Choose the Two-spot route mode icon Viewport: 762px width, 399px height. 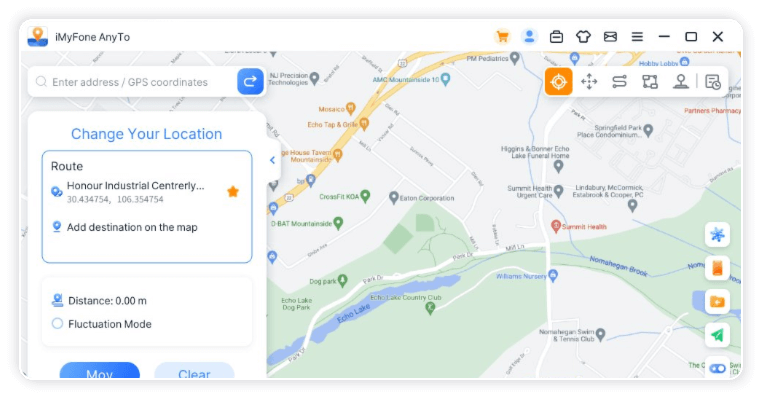point(619,82)
